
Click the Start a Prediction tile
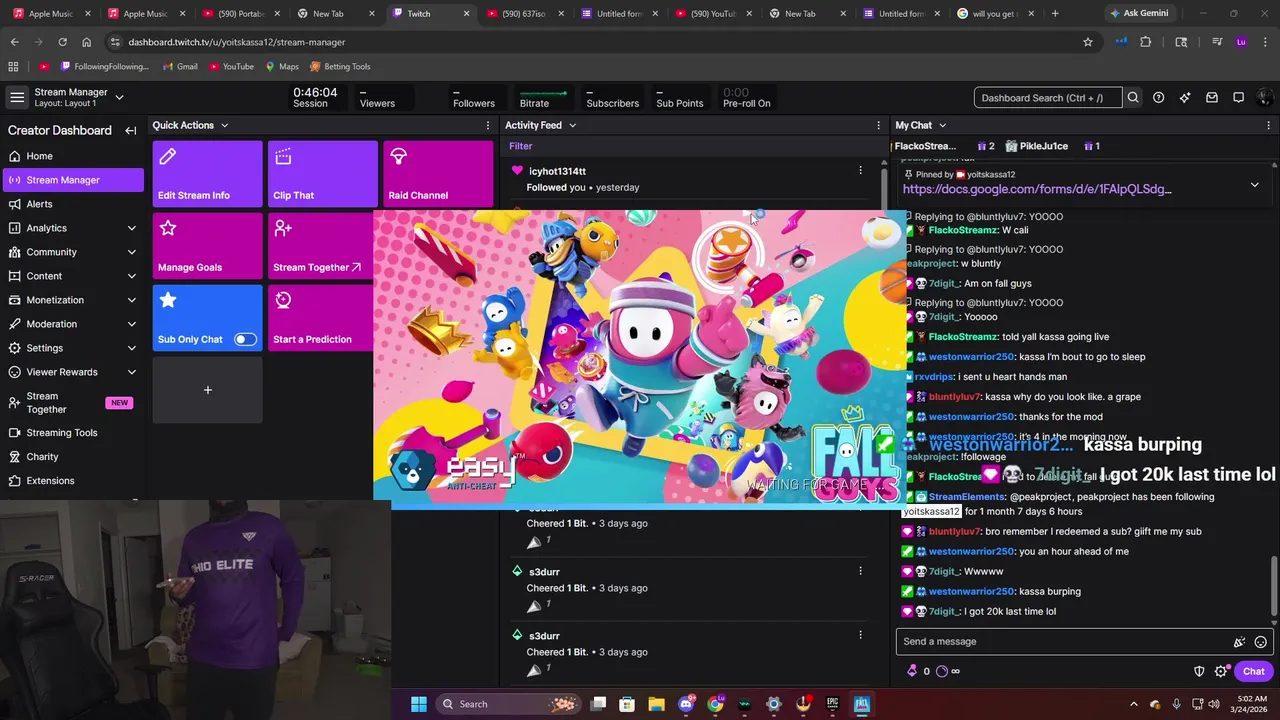coord(321,318)
